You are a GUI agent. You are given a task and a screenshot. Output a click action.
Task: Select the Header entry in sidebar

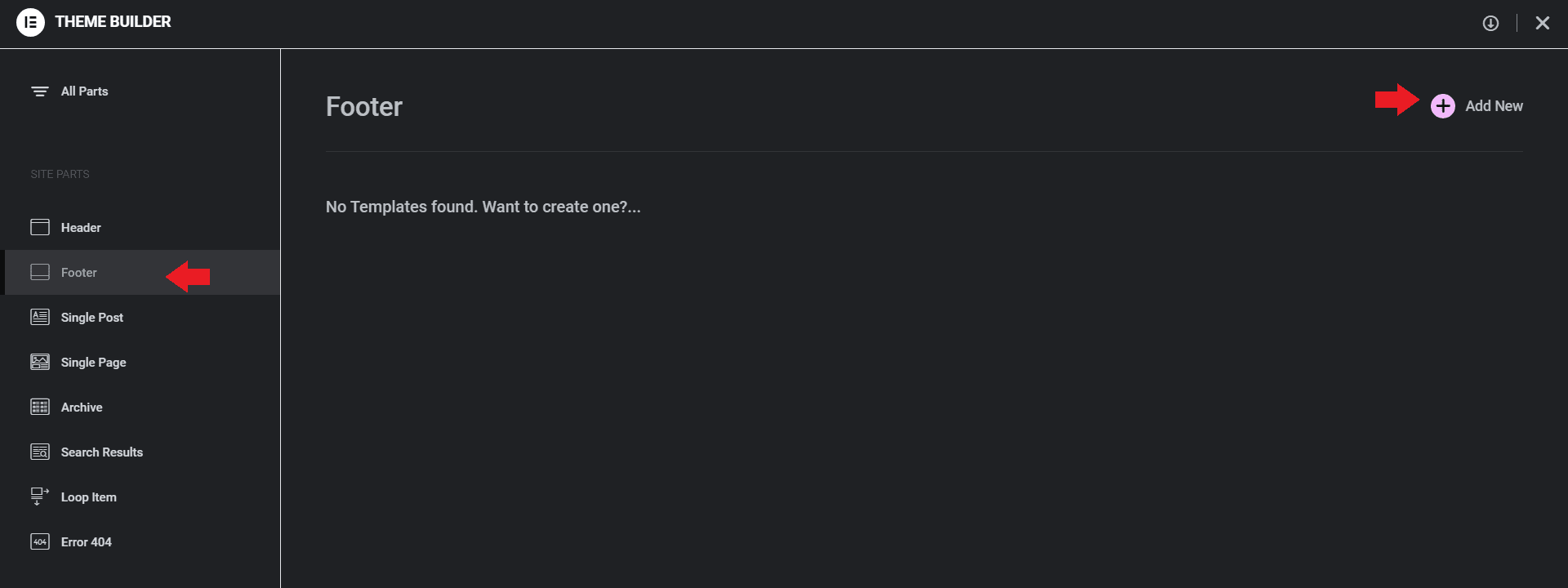[x=82, y=227]
